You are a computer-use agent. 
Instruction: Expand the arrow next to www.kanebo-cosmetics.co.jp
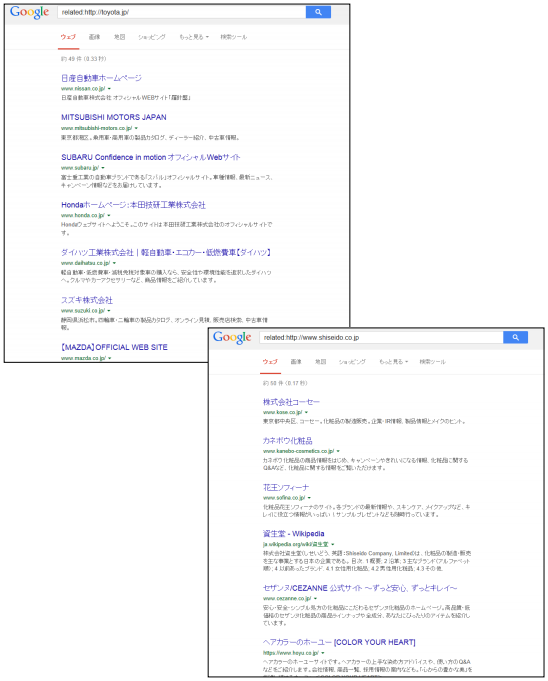tap(338, 451)
